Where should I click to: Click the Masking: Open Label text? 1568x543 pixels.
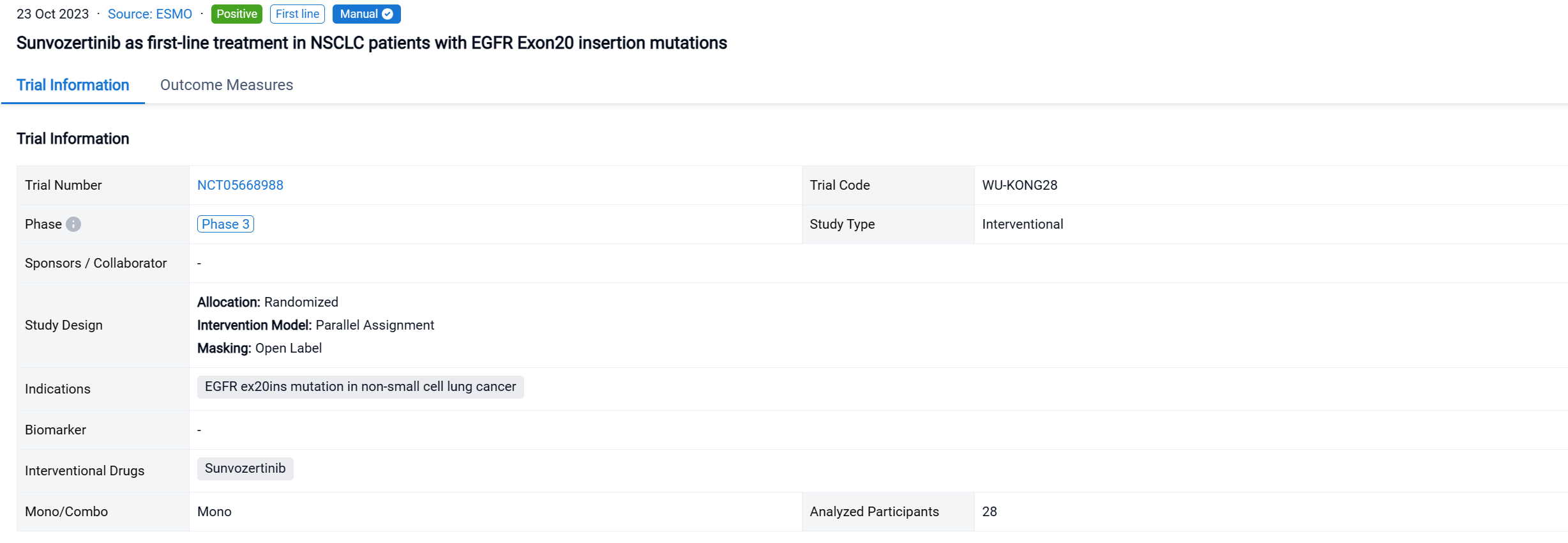(x=259, y=348)
